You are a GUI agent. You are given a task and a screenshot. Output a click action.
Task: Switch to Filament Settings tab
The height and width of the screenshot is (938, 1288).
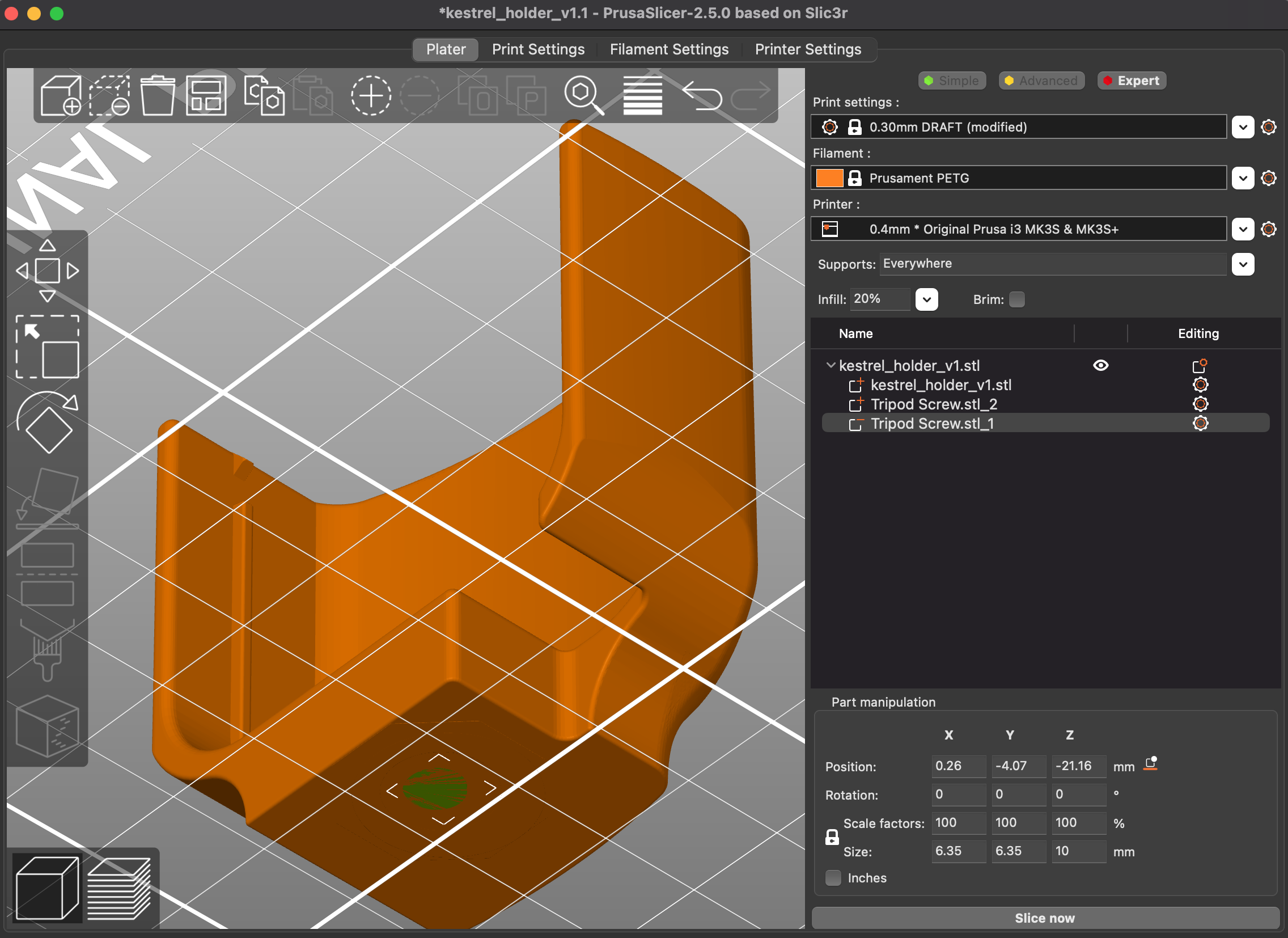[669, 49]
